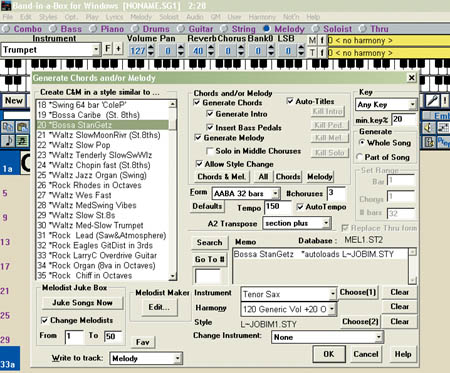The width and height of the screenshot is (450, 373).
Task: Click the Fav button
Action: click(x=142, y=342)
